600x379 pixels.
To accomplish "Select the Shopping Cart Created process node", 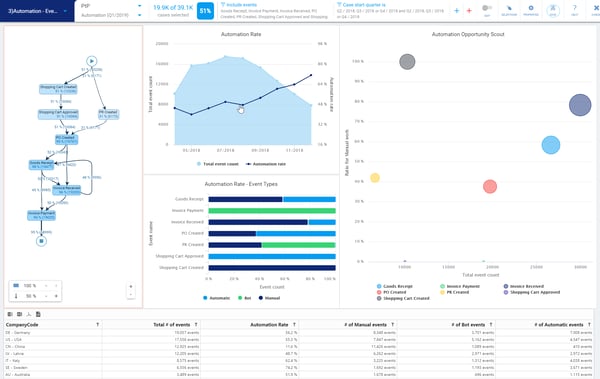I will click(58, 89).
